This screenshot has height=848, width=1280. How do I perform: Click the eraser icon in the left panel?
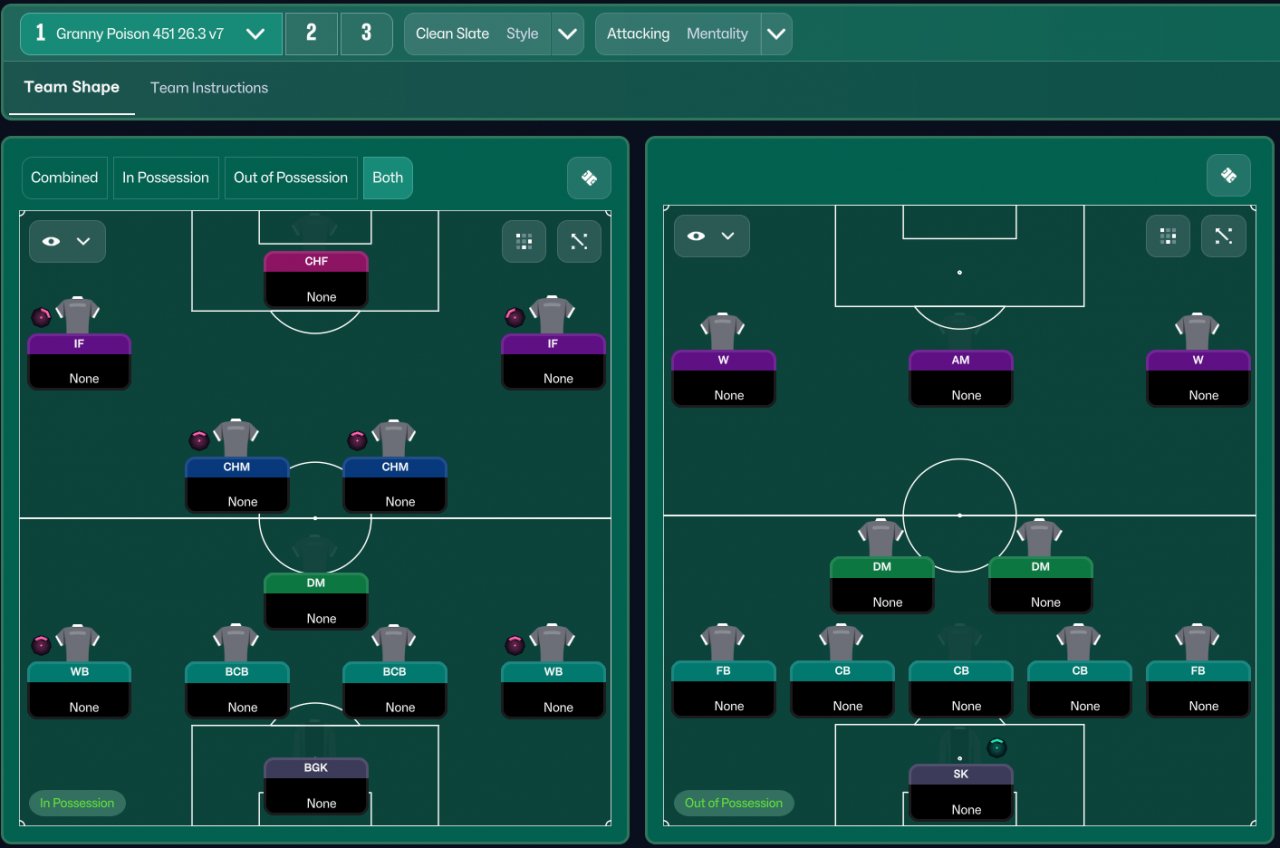589,178
